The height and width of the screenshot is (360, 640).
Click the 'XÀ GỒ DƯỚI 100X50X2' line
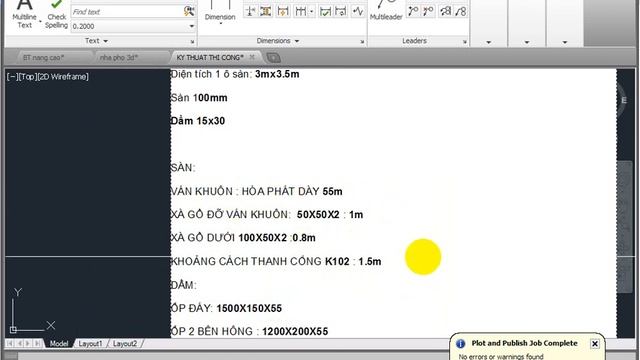tap(243, 238)
